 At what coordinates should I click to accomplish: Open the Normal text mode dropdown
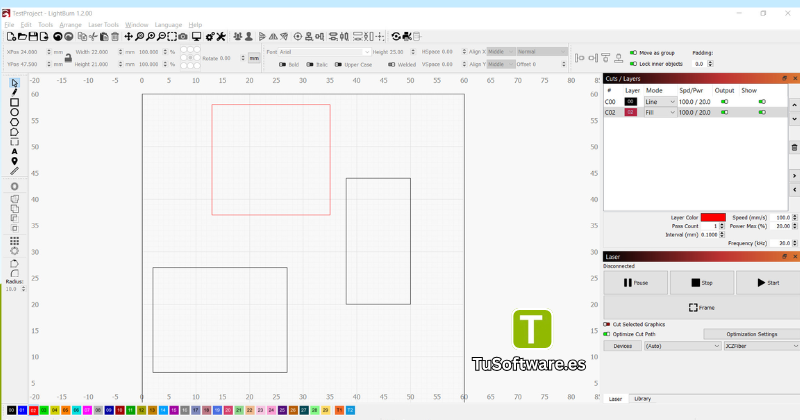coord(541,52)
